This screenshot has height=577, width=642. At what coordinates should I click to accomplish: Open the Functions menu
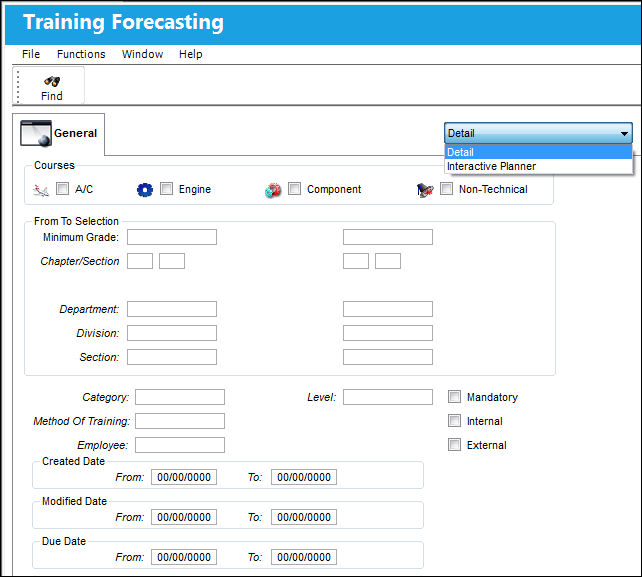click(81, 54)
